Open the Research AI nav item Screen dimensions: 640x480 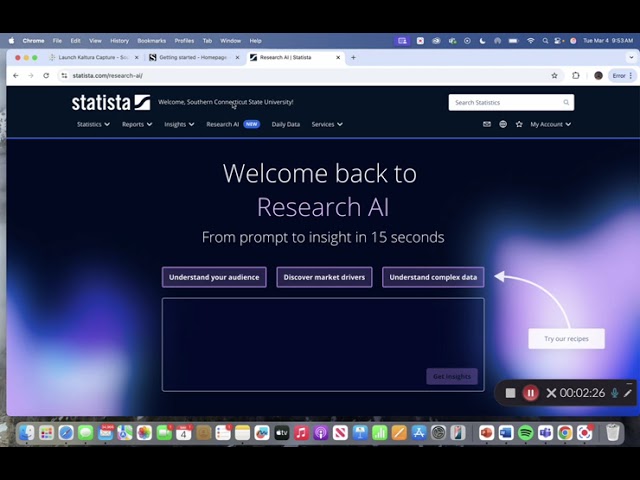(233, 124)
